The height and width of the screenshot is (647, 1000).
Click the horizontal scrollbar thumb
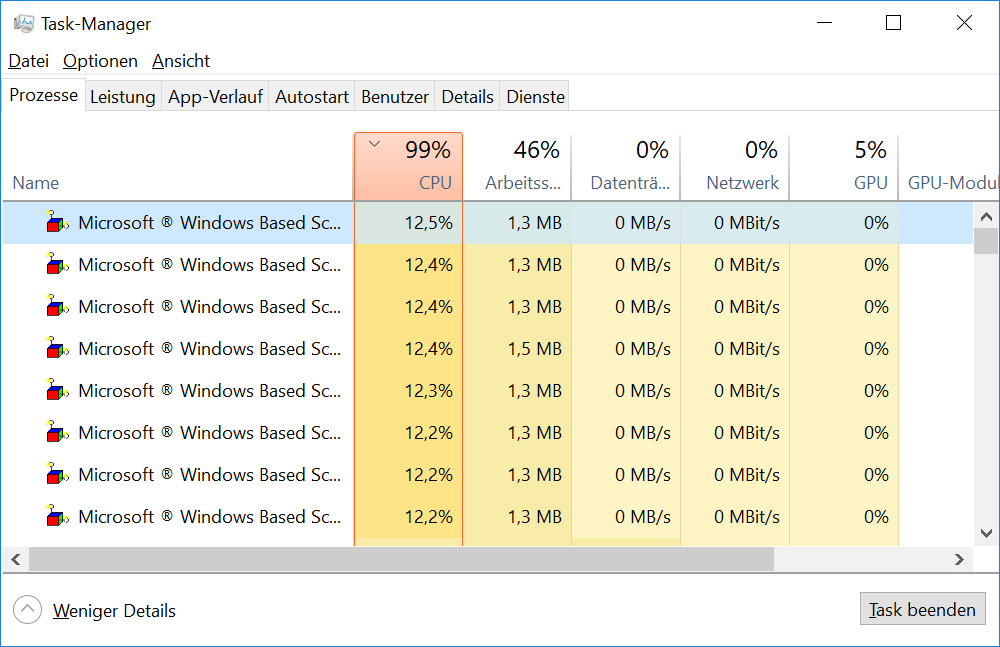tap(400, 559)
